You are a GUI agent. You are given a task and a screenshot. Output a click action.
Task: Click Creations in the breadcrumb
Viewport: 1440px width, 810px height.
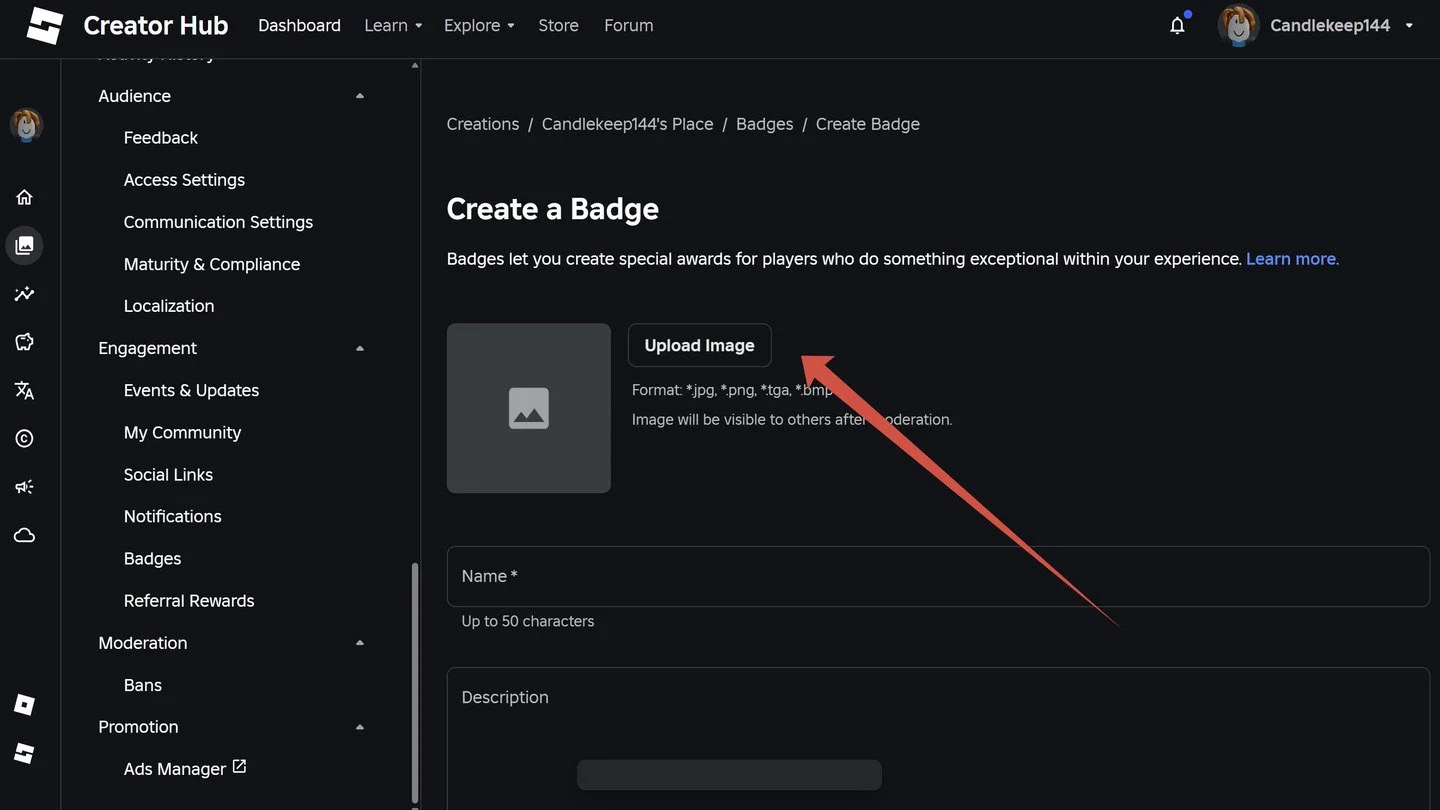coord(483,124)
